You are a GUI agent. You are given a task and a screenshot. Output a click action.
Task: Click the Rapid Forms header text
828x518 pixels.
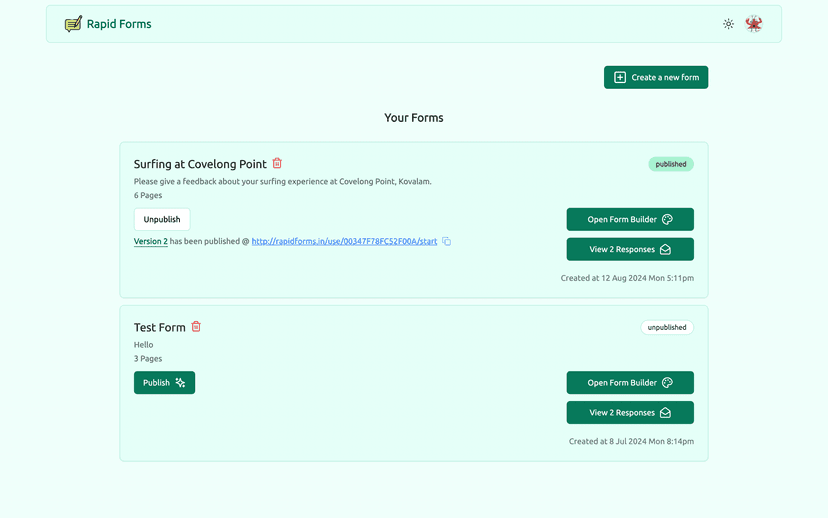119,24
